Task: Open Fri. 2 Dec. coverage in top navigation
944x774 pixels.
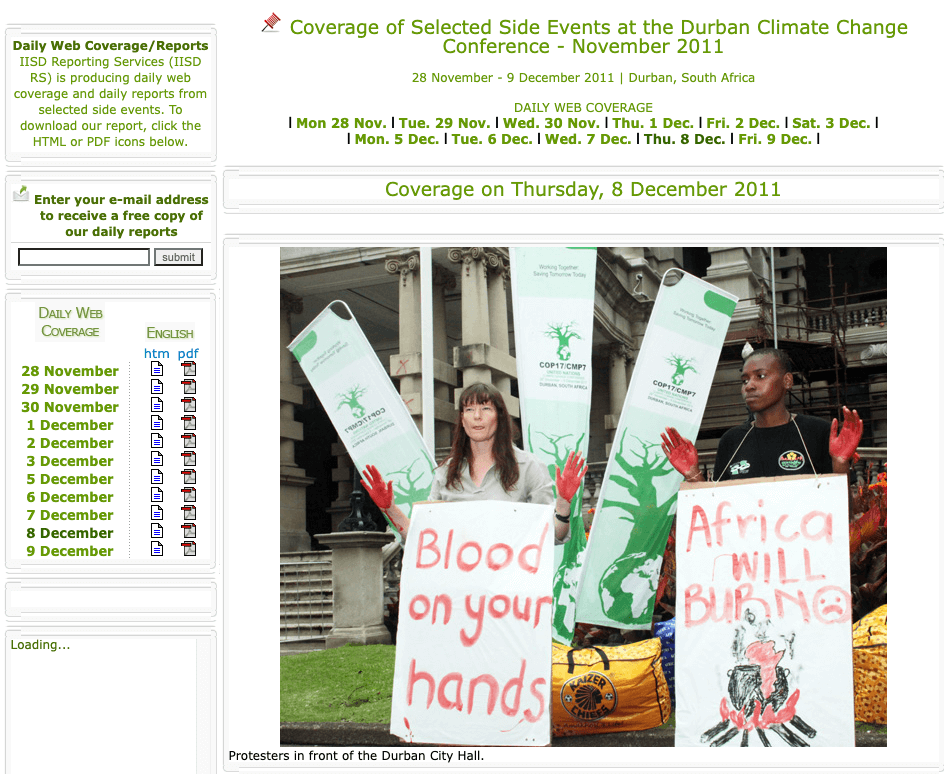Action: tap(743, 123)
